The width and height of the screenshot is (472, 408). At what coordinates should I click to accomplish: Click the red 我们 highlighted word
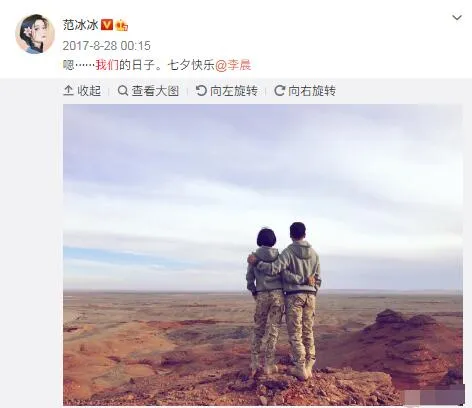107,65
